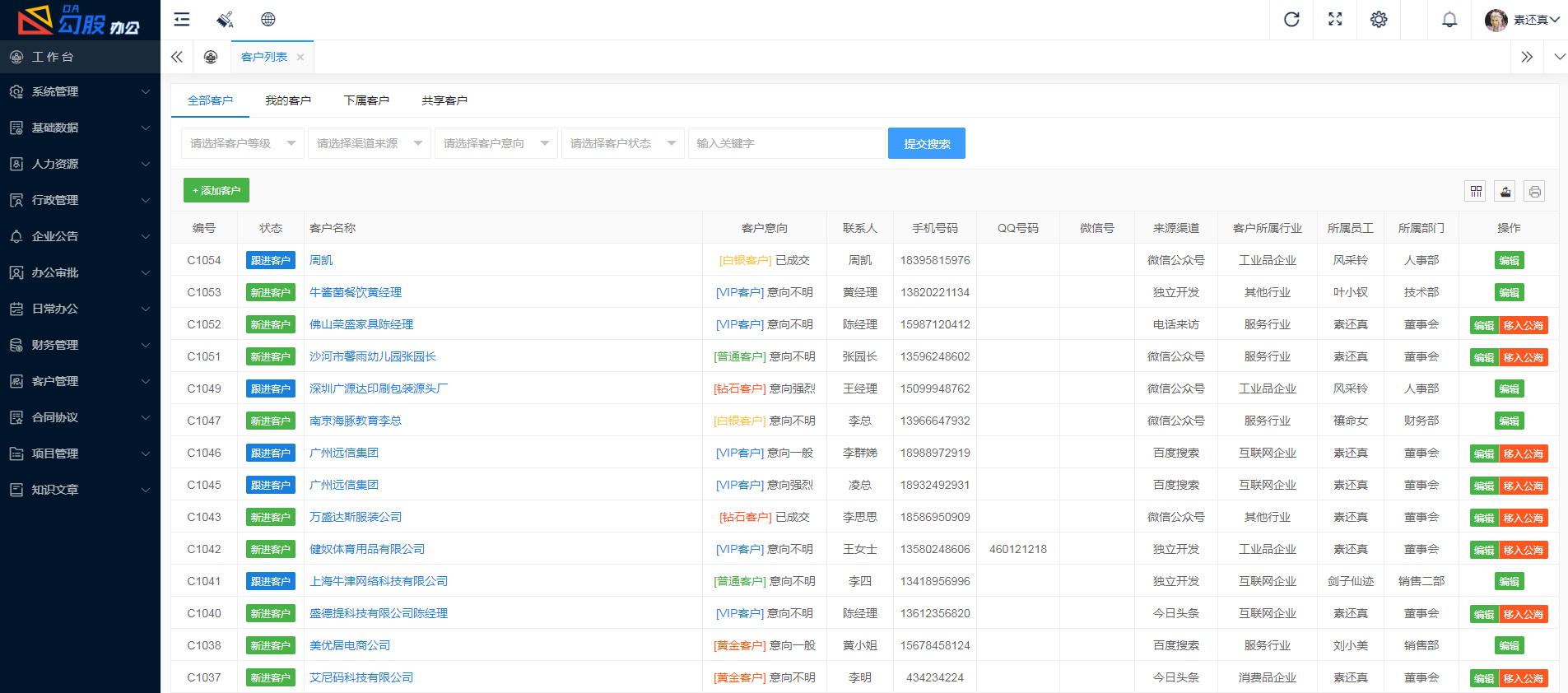The height and width of the screenshot is (693, 1568).
Task: Click 移入公海 for row C1037
Action: coord(1523,678)
